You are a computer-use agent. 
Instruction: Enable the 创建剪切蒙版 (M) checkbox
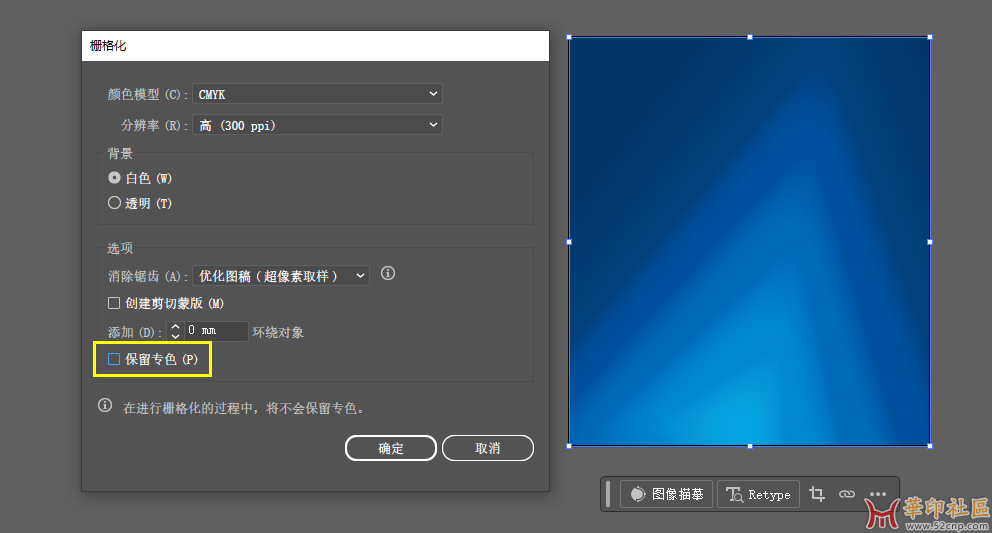click(114, 303)
